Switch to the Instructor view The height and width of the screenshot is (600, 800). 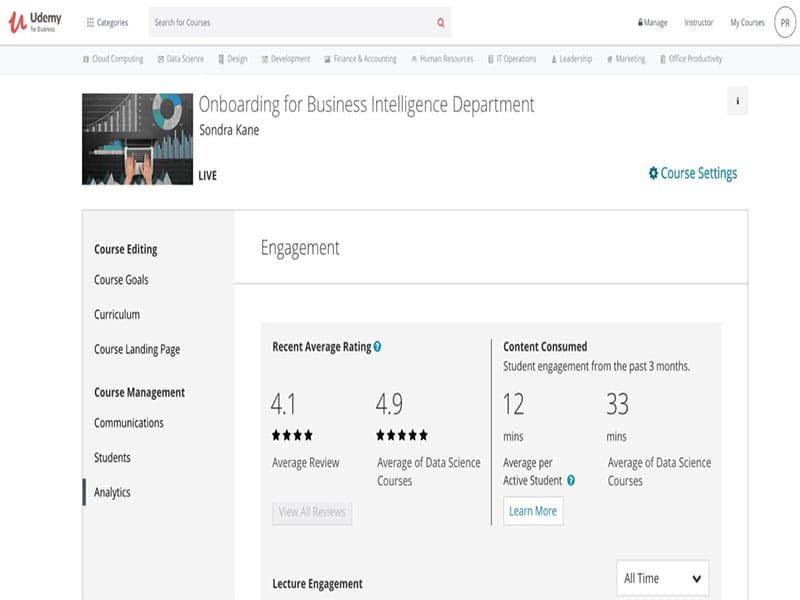click(x=699, y=21)
